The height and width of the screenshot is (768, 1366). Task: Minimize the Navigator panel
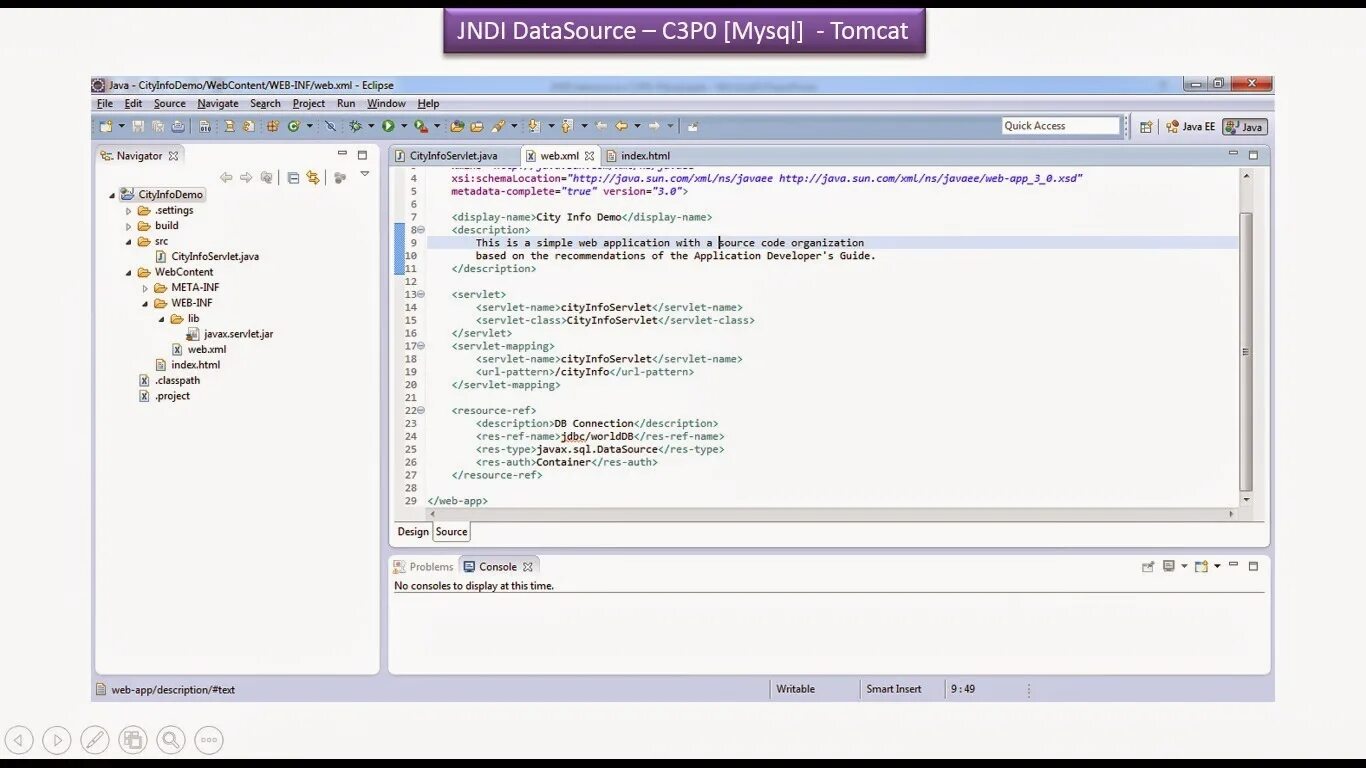tap(342, 154)
